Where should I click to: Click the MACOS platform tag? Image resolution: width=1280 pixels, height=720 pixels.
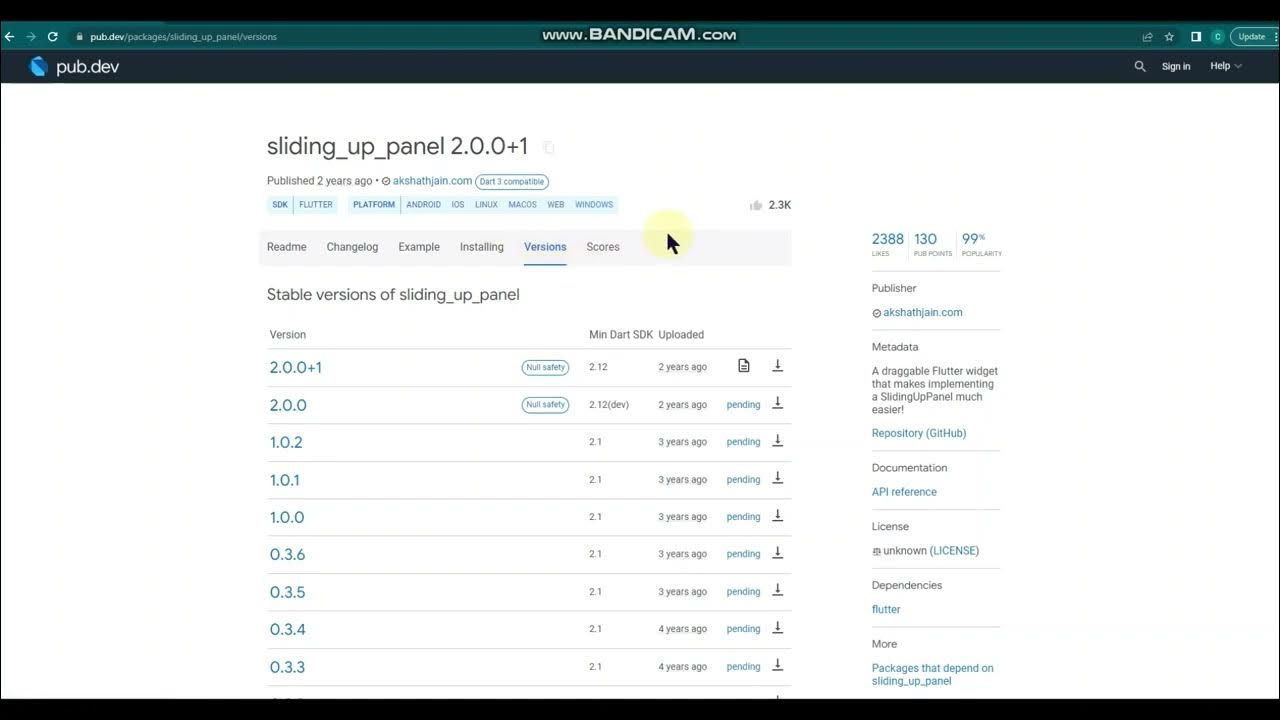(x=522, y=205)
